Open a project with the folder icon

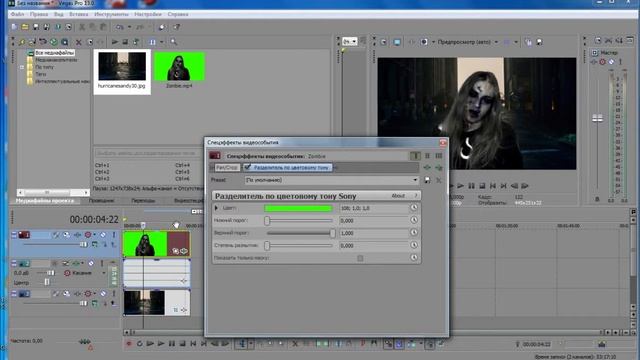point(25,27)
